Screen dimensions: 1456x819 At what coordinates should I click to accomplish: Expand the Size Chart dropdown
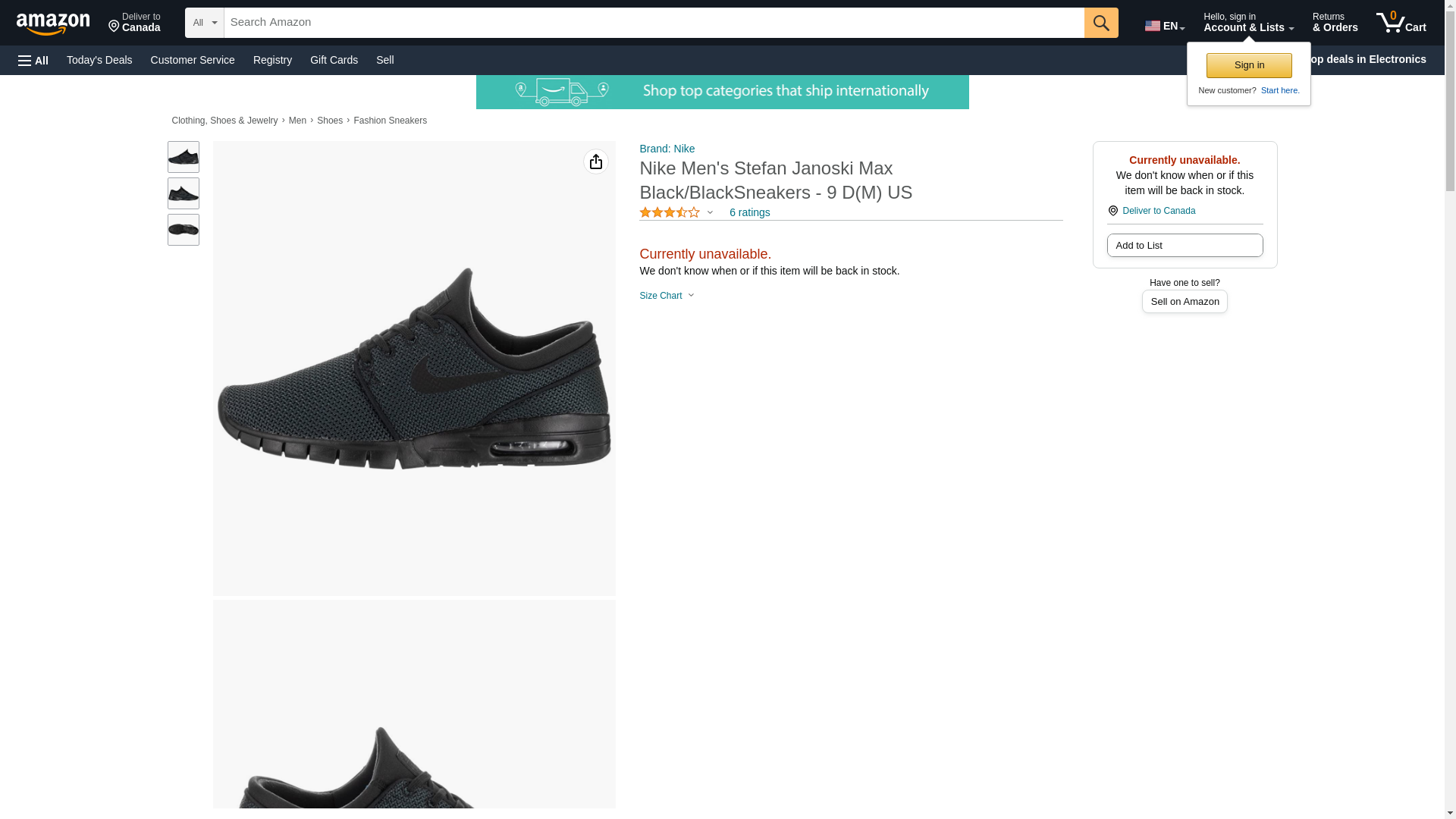pos(667,296)
